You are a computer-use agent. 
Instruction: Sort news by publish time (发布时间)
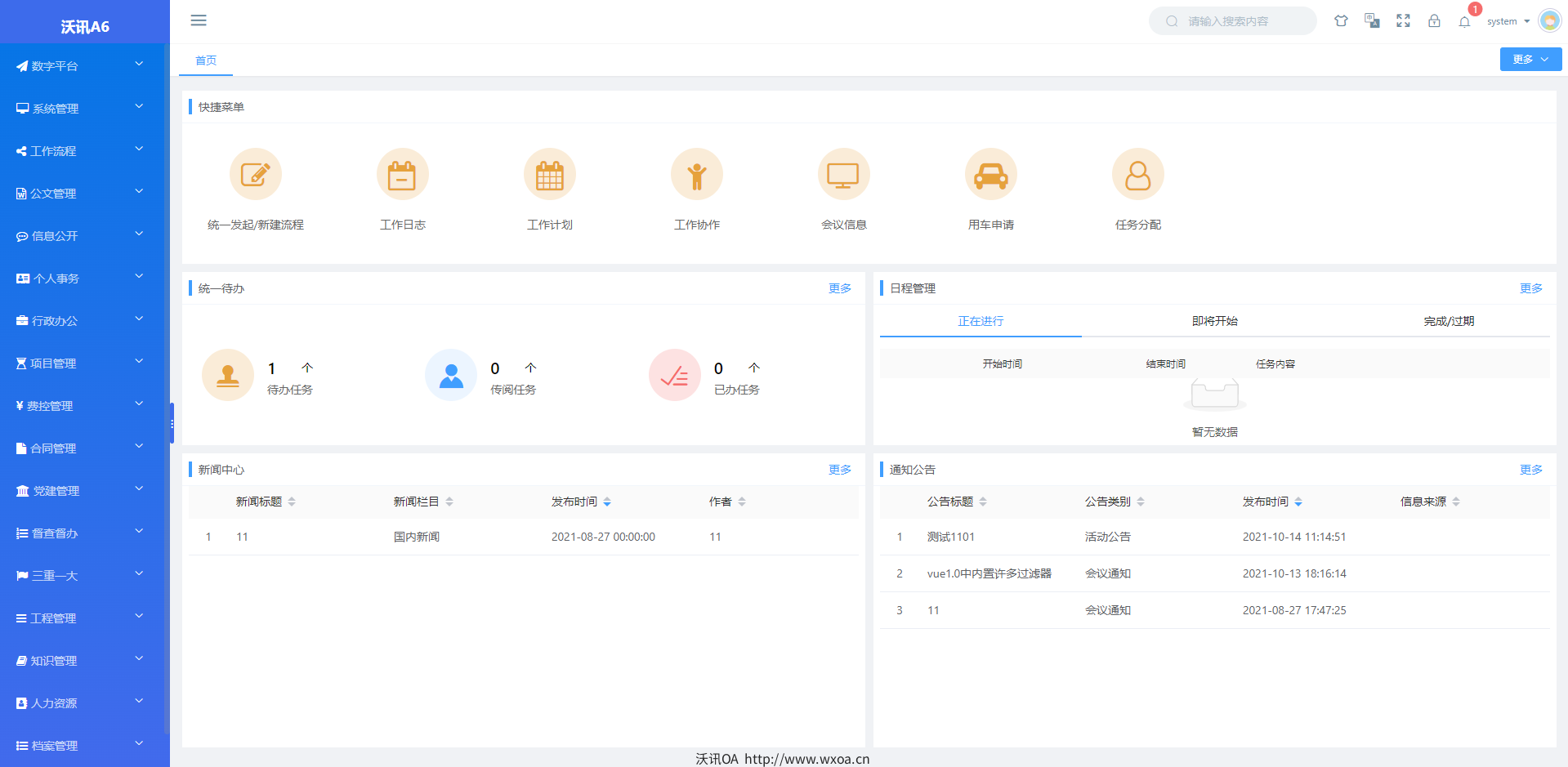(x=607, y=502)
